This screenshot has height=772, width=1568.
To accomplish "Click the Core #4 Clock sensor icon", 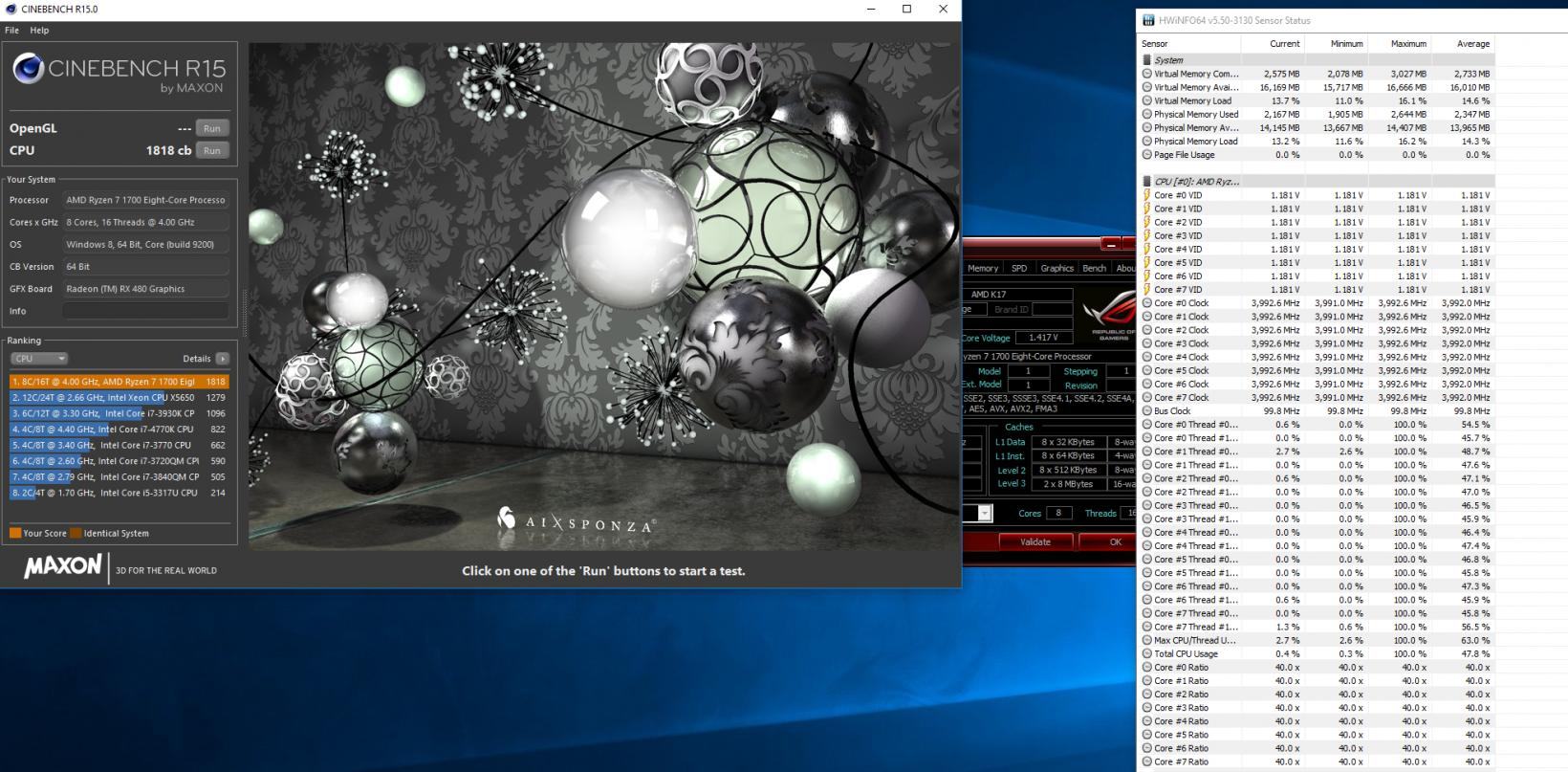I will pos(1147,357).
